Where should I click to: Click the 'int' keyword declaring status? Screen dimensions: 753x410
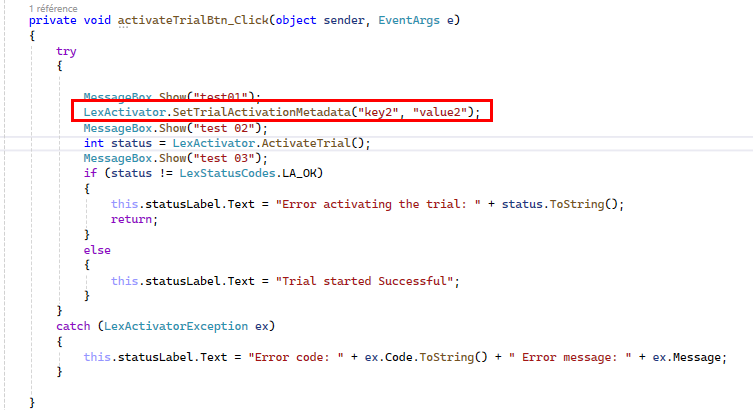coord(94,143)
